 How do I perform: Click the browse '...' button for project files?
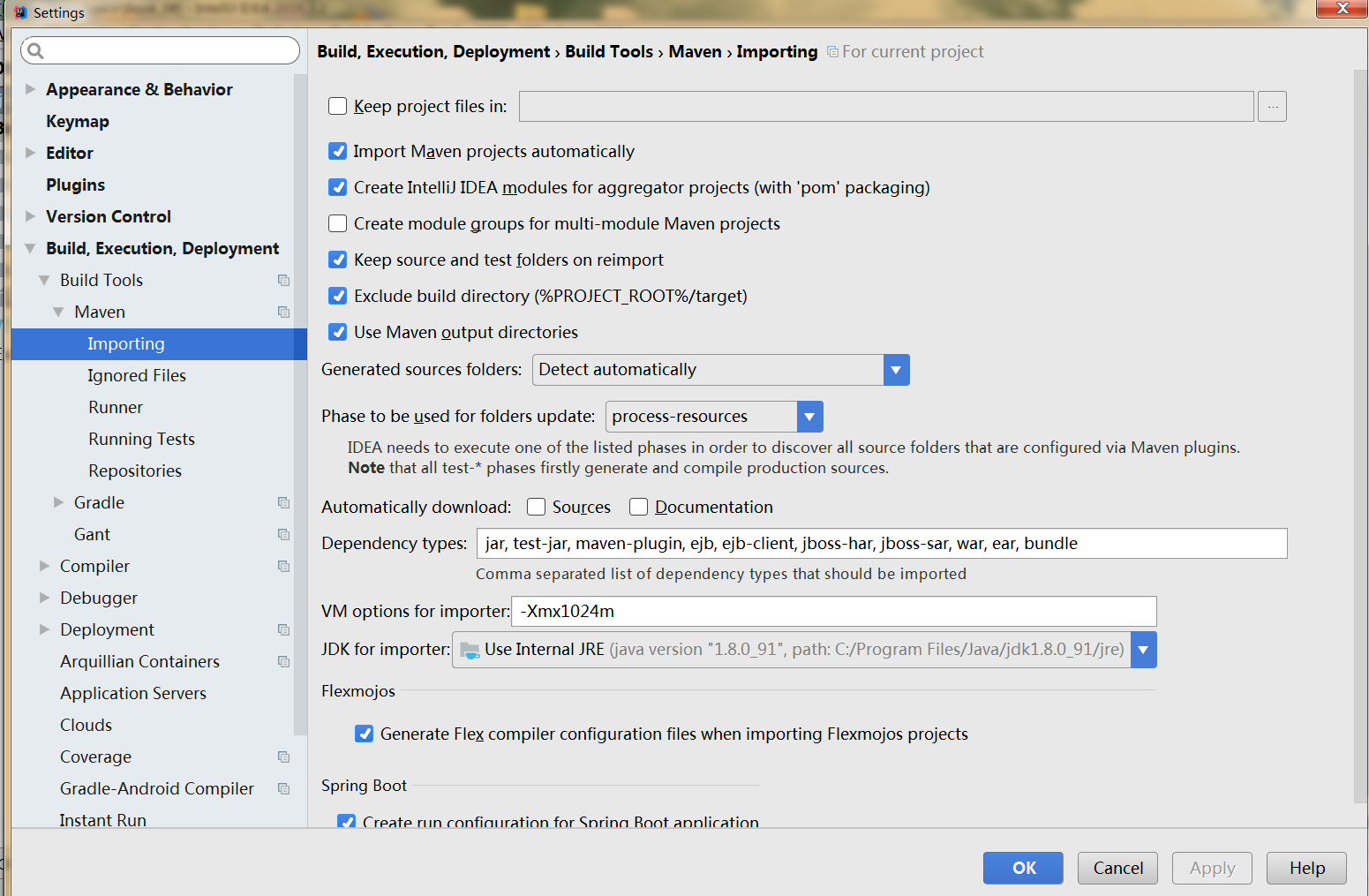tap(1272, 106)
